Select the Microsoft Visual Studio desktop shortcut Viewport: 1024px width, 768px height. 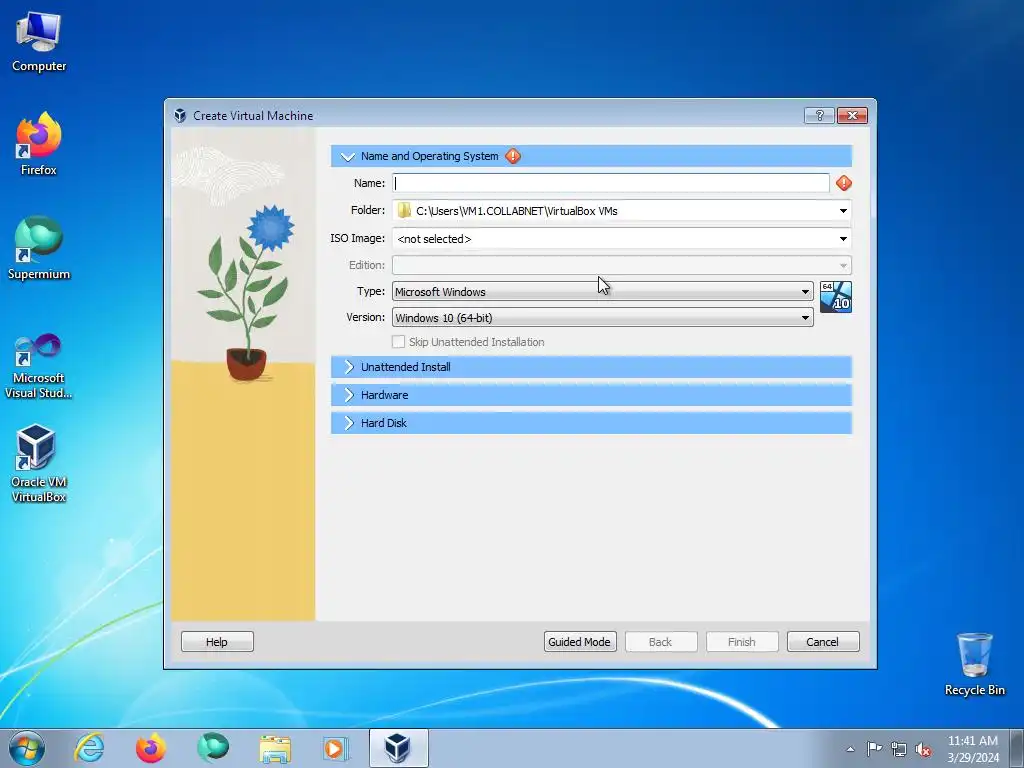point(39,366)
